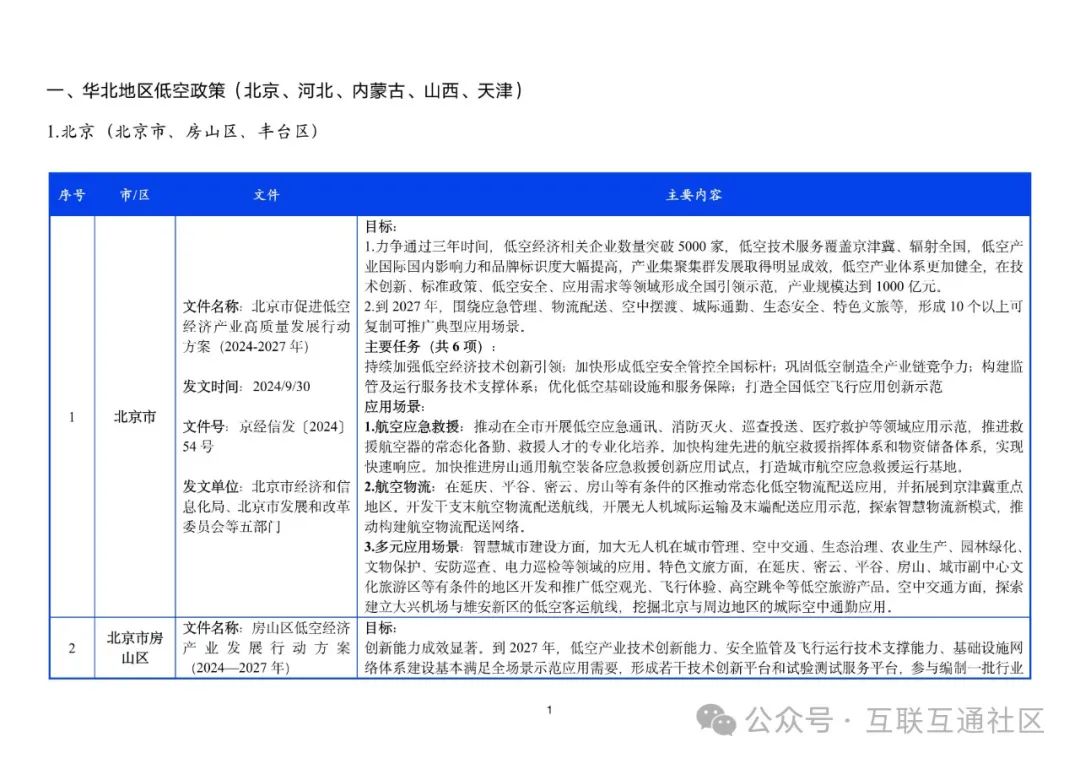Select the 北京市房山区 cell in row 2
Viewport: 1080px width, 764px height.
click(x=134, y=648)
